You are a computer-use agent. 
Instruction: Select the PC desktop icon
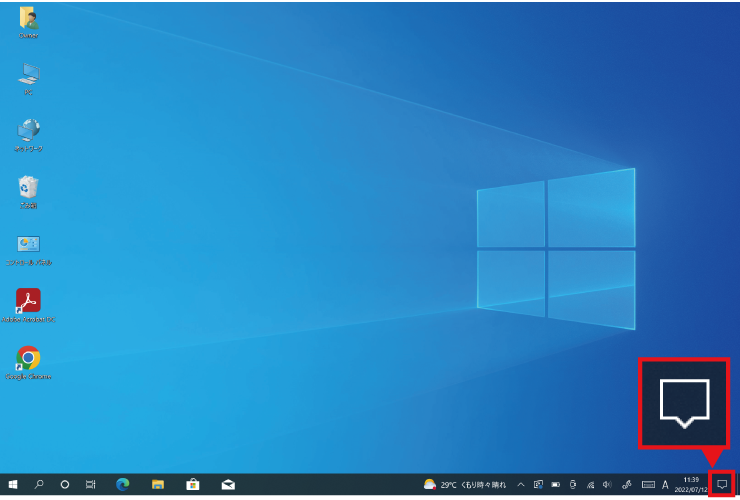[x=28, y=79]
